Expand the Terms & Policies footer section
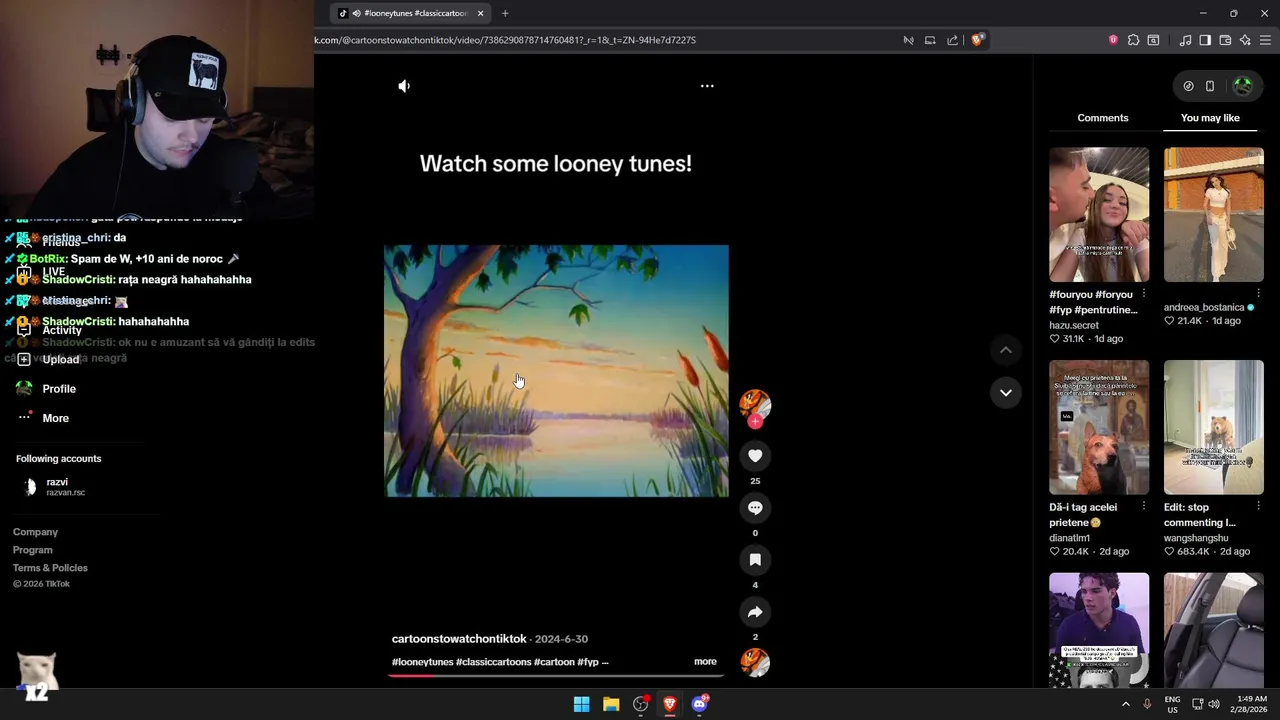This screenshot has height=720, width=1280. tap(50, 568)
